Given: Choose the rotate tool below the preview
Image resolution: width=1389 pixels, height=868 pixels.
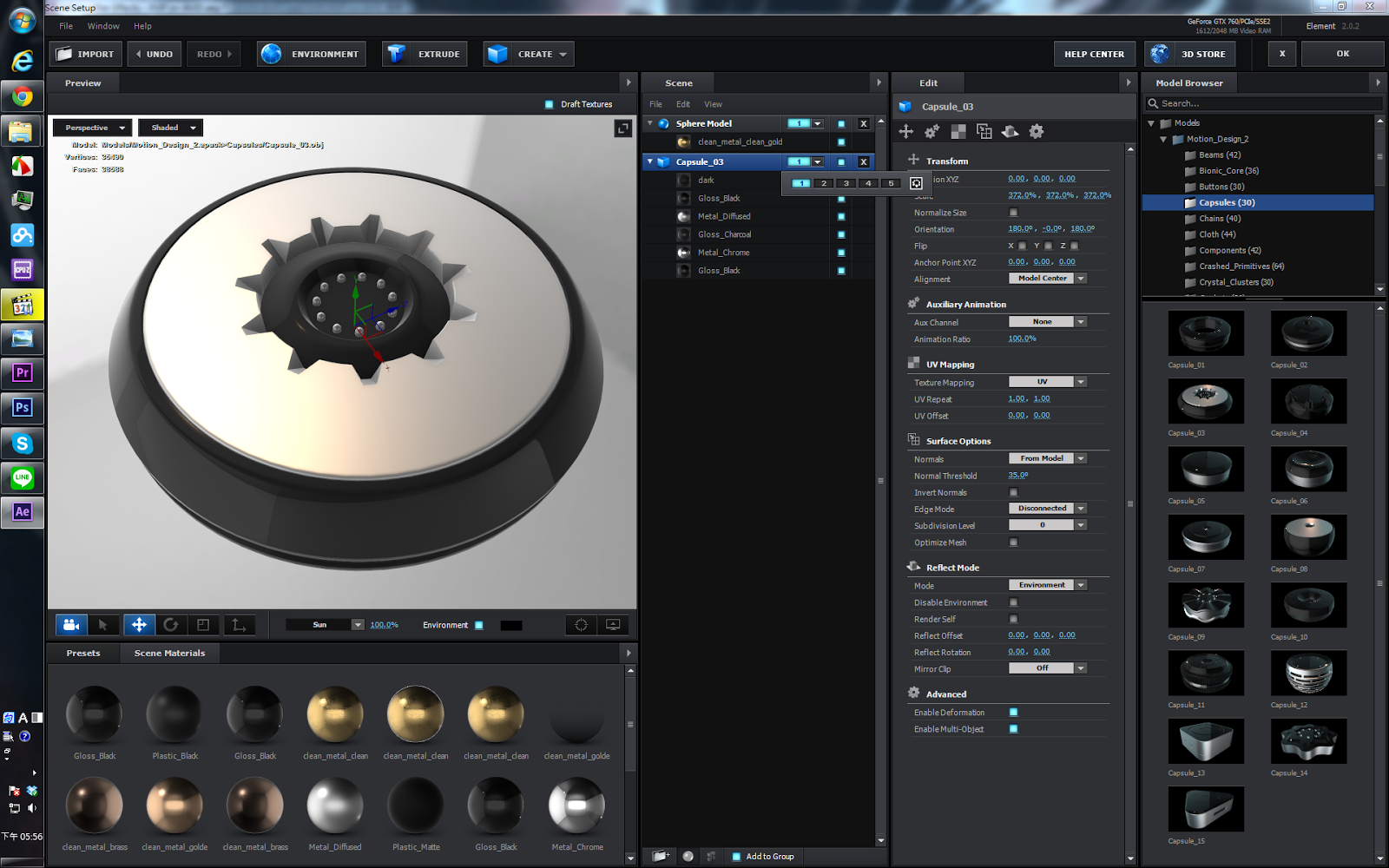Looking at the screenshot, I should click(171, 625).
